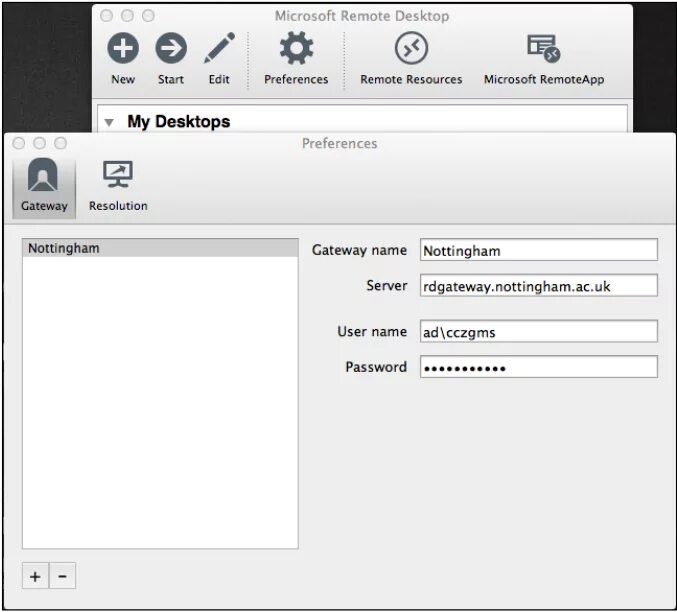Close the Microsoft Remote Desktop window
This screenshot has height=612, width=677.
(x=106, y=16)
